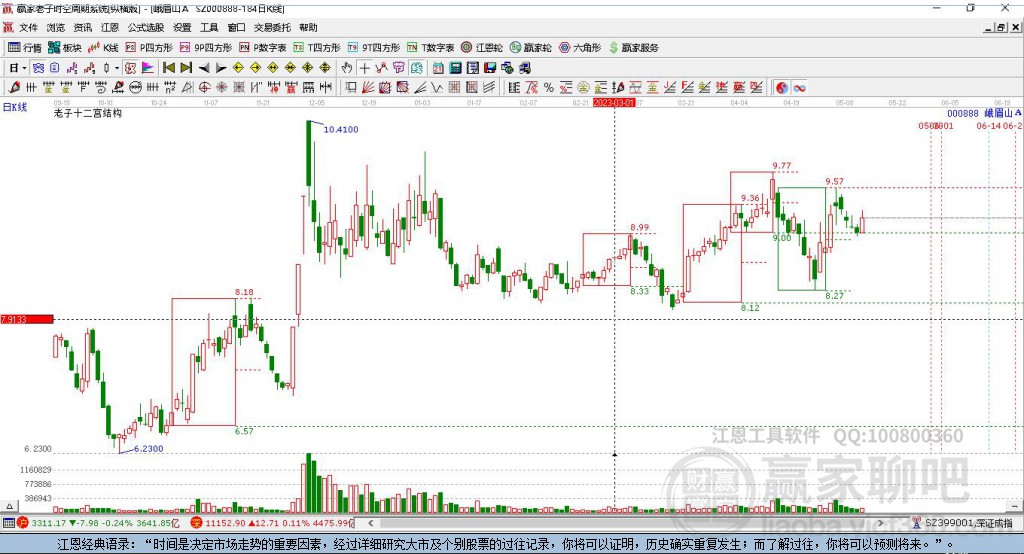Open 赢家服务 service with dollar icon
The image size is (1024, 554).
click(x=634, y=48)
